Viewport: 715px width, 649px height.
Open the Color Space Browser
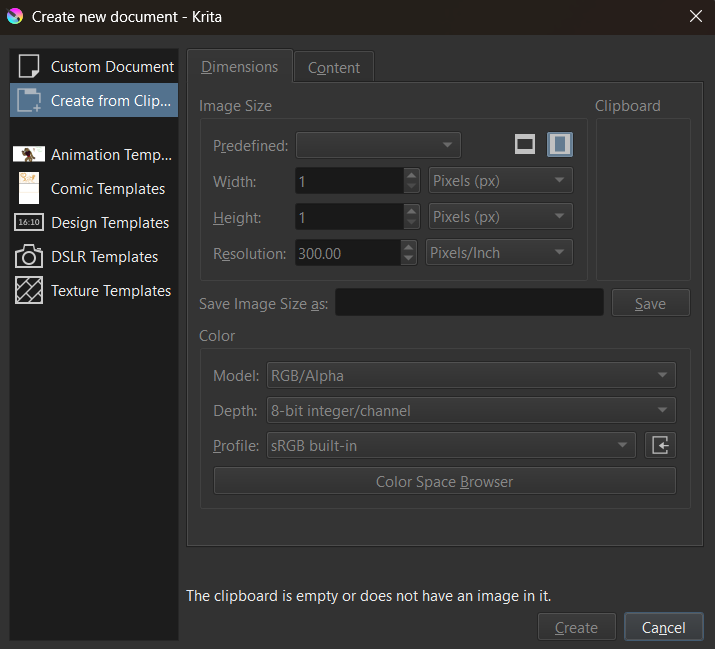pos(444,481)
